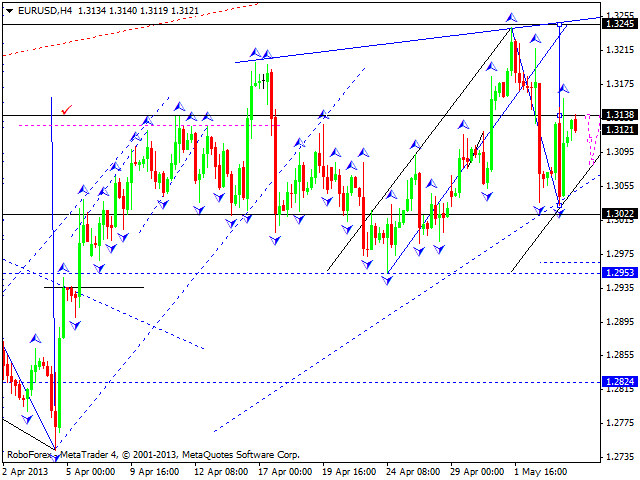This screenshot has width=640, height=480.
Task: Click the red checkmark icon on chart
Action: coord(67,109)
